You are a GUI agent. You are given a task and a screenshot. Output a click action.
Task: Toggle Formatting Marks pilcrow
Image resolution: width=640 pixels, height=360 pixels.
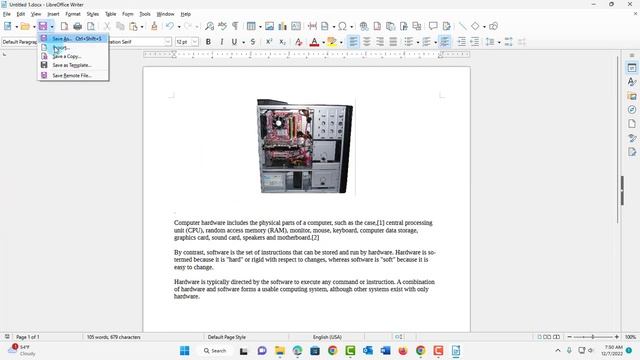[236, 26]
